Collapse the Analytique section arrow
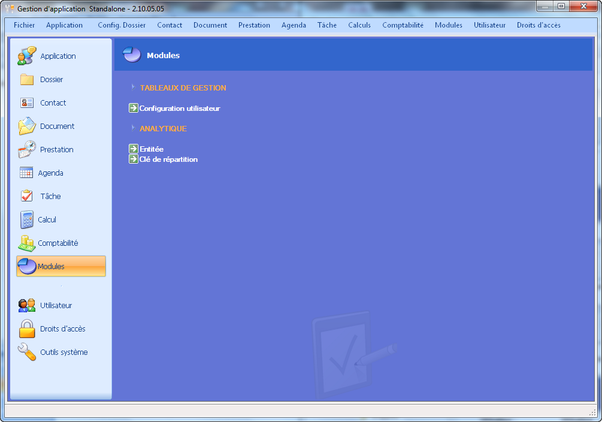602x422 pixels. click(x=132, y=128)
